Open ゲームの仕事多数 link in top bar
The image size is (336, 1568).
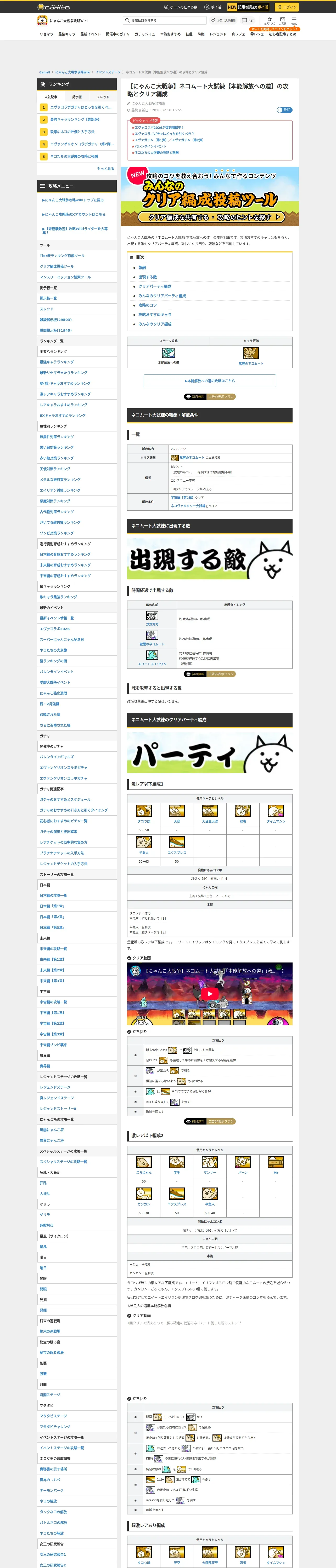coord(181,7)
